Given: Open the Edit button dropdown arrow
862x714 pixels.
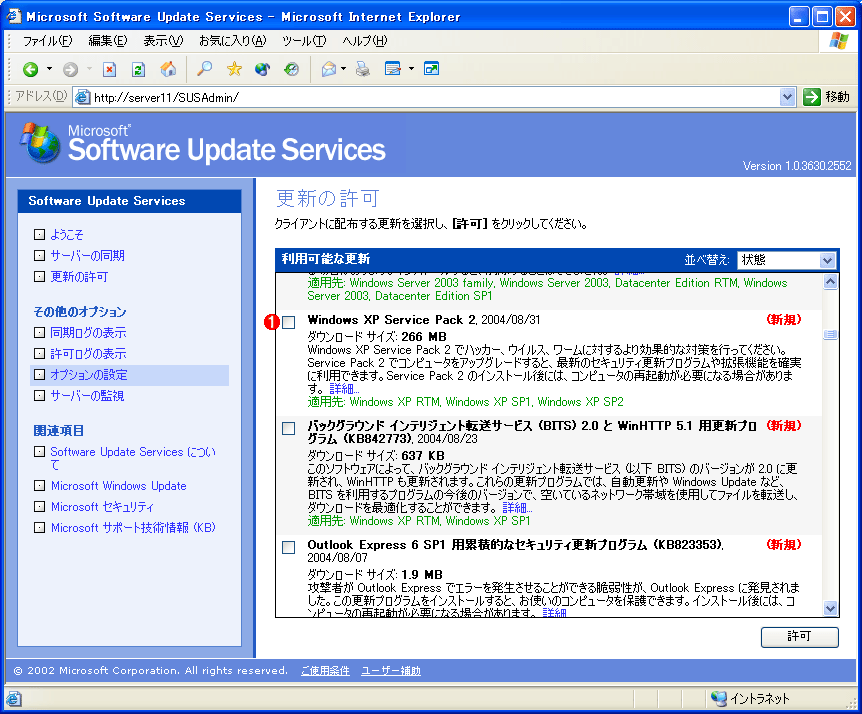Looking at the screenshot, I should click(411, 69).
